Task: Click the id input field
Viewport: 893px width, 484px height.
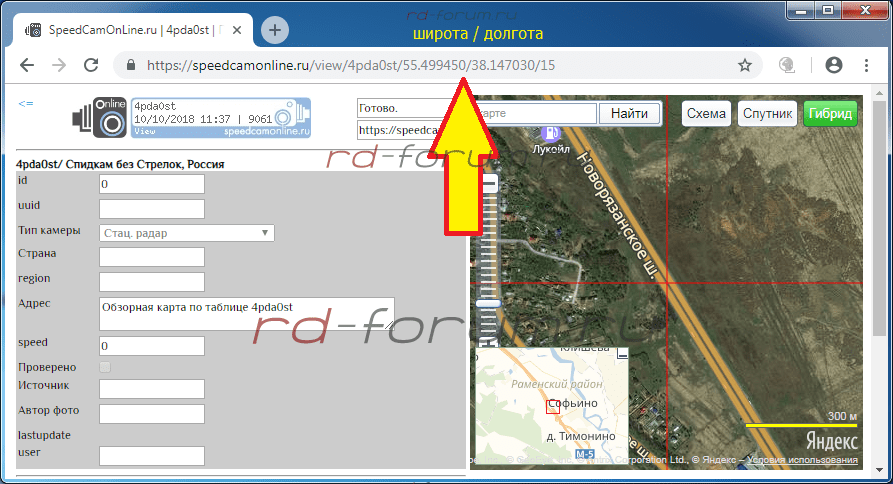Action: pyautogui.click(x=151, y=184)
